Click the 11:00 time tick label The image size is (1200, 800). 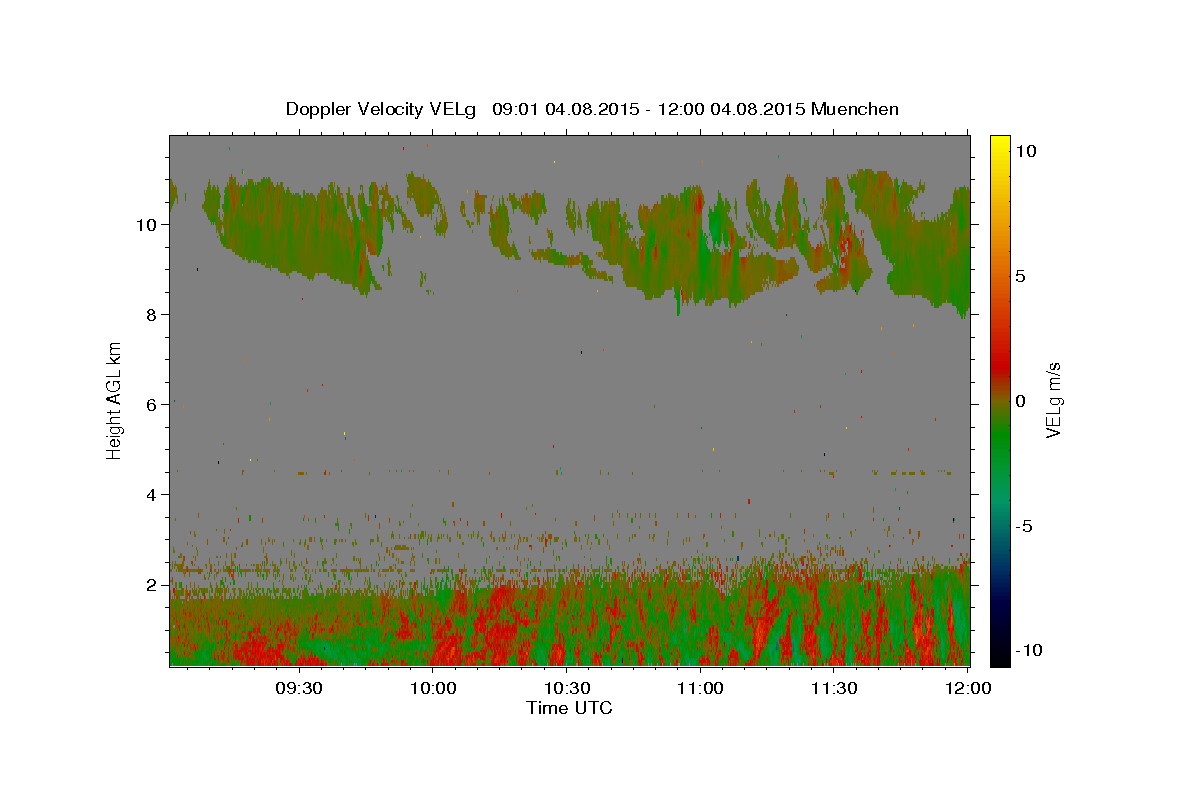tap(700, 688)
